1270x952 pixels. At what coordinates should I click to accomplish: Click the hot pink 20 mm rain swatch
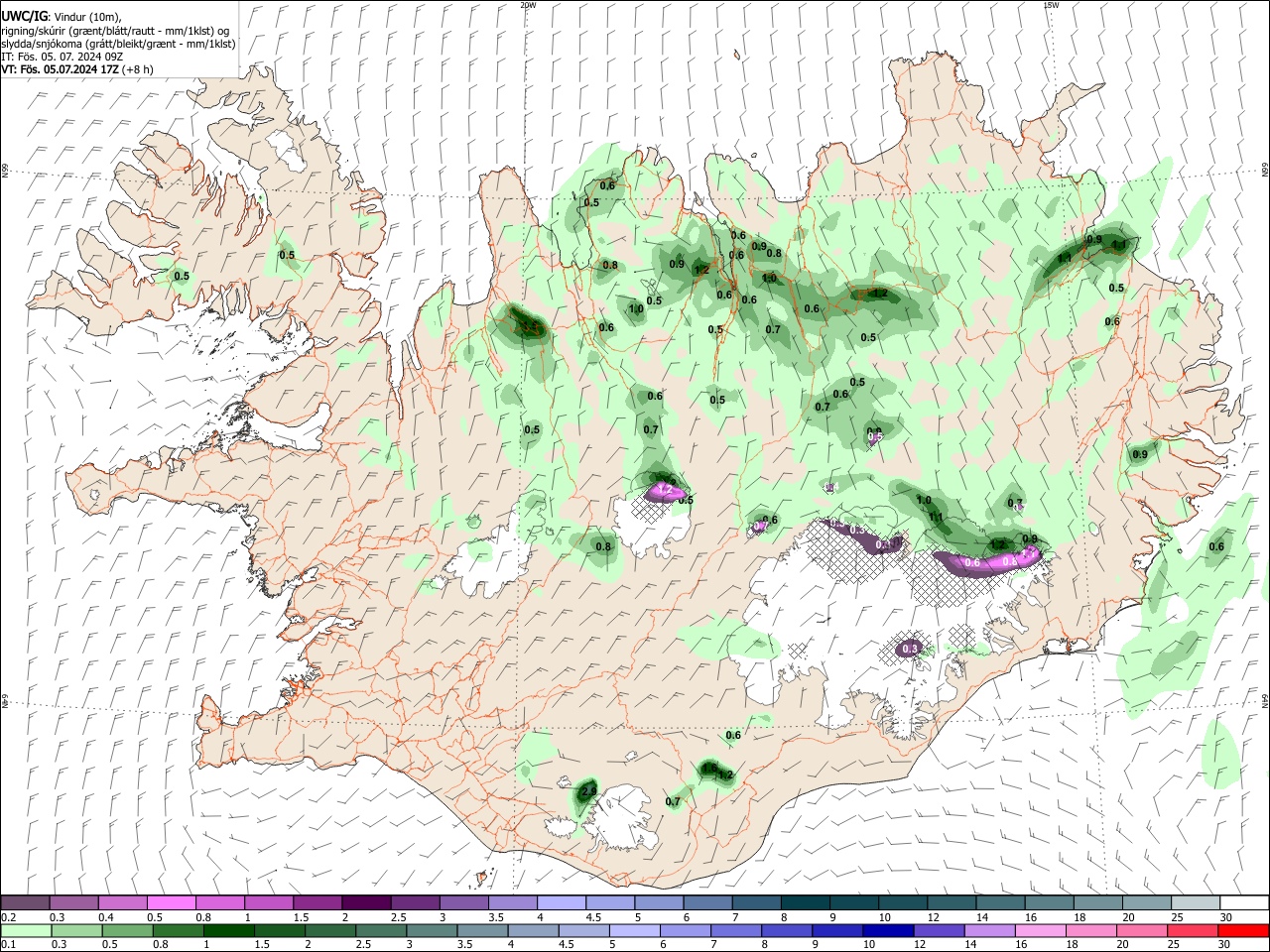coord(1142,930)
